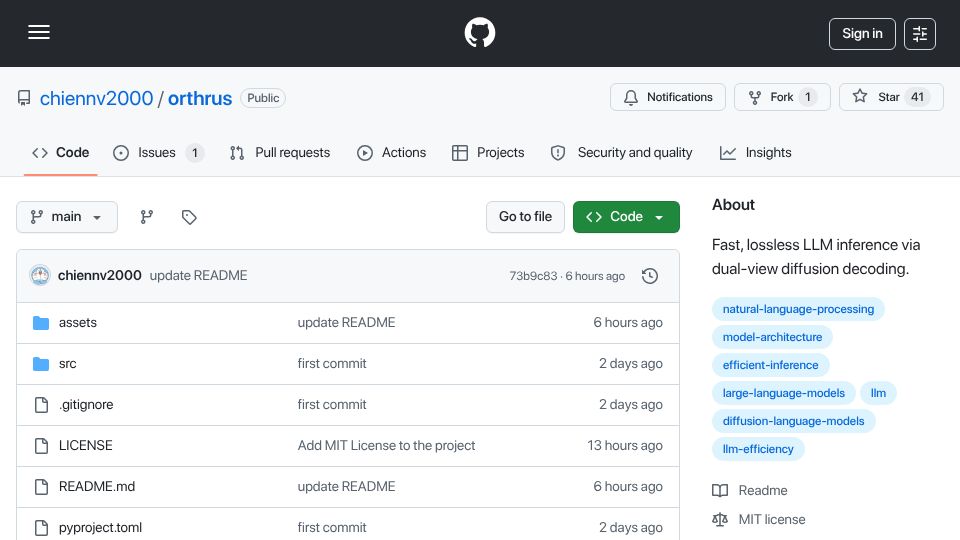Expand the green Code dropdown
Viewport: 960px width, 540px height.
click(x=626, y=217)
